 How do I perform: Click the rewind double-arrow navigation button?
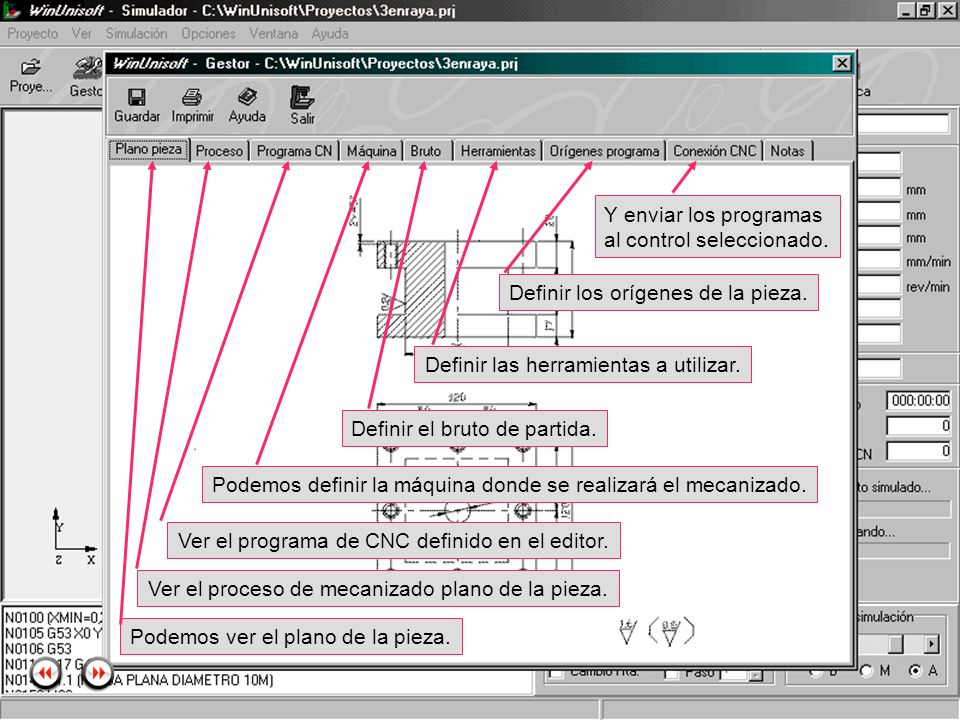[45, 673]
